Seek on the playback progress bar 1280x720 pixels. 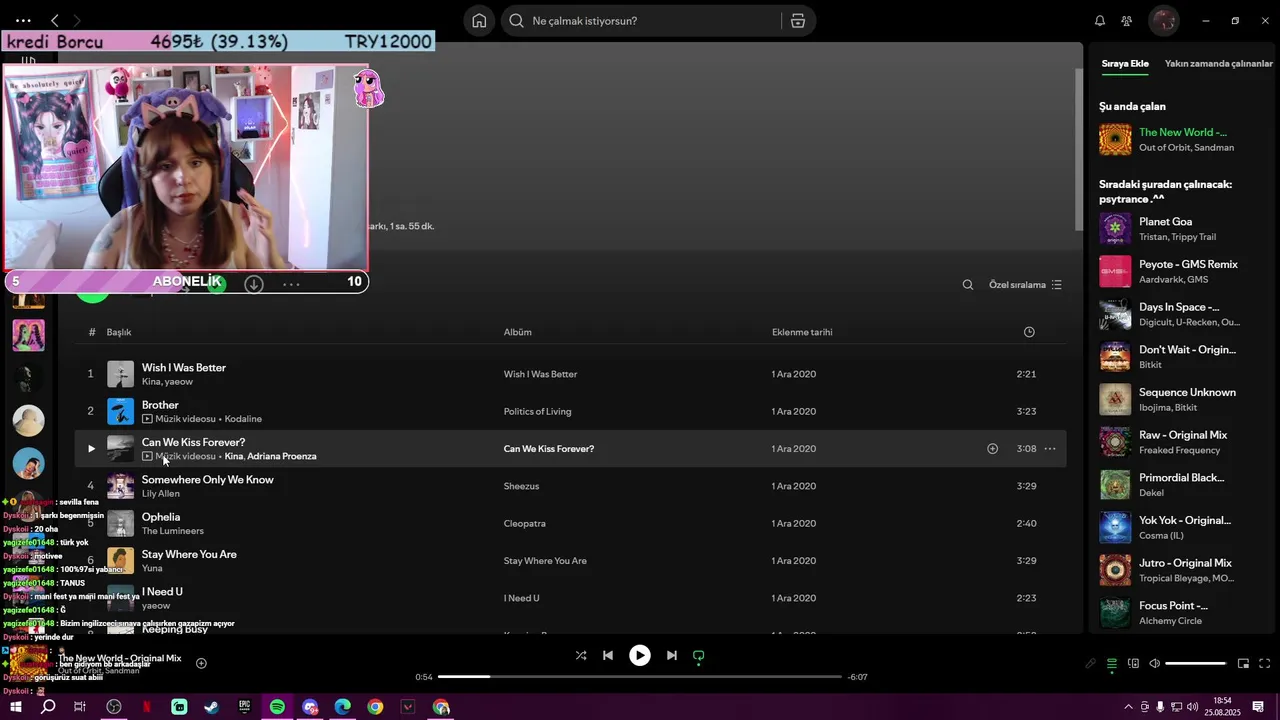coord(640,677)
